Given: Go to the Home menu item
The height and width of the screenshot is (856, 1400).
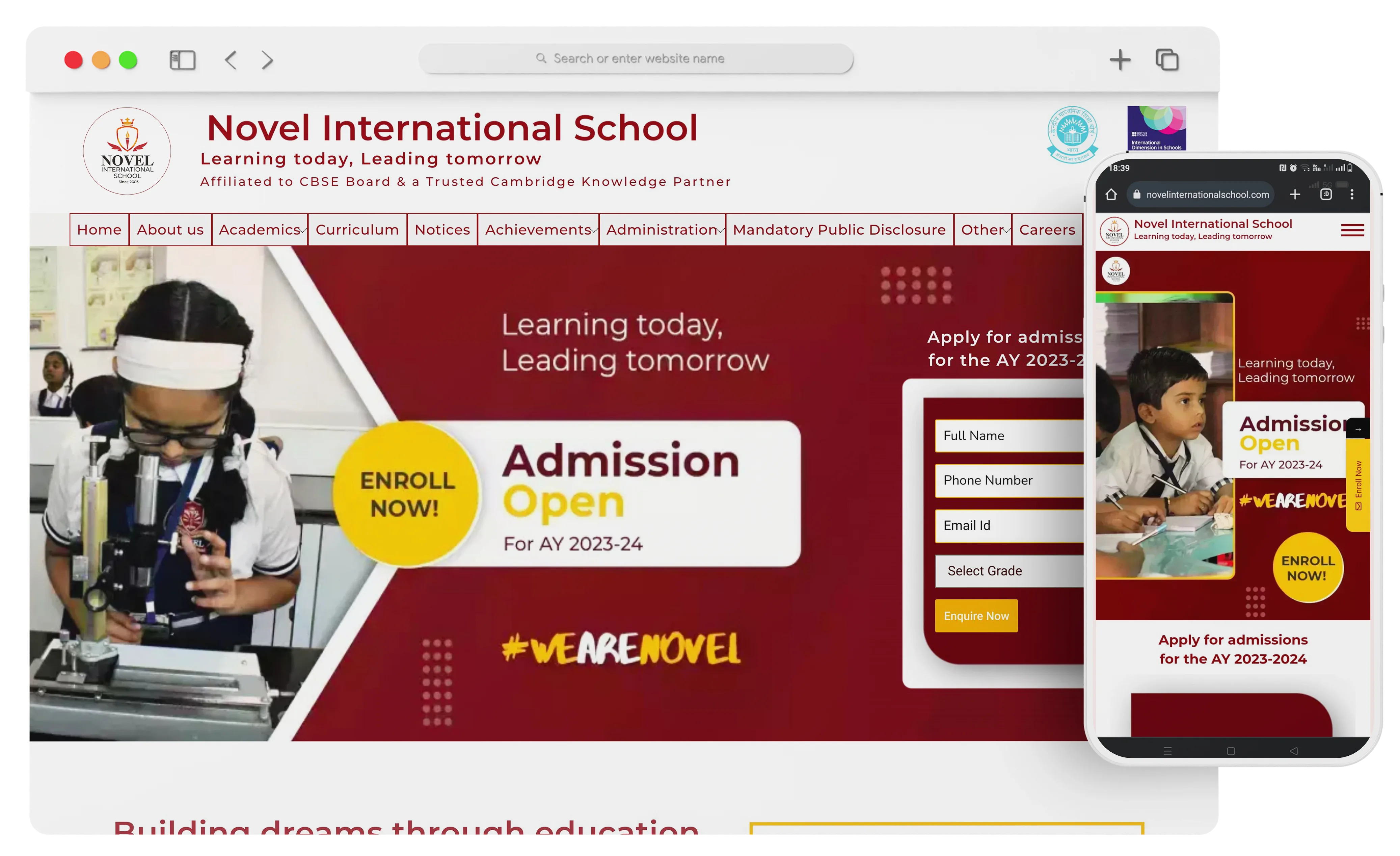Looking at the screenshot, I should [x=100, y=230].
